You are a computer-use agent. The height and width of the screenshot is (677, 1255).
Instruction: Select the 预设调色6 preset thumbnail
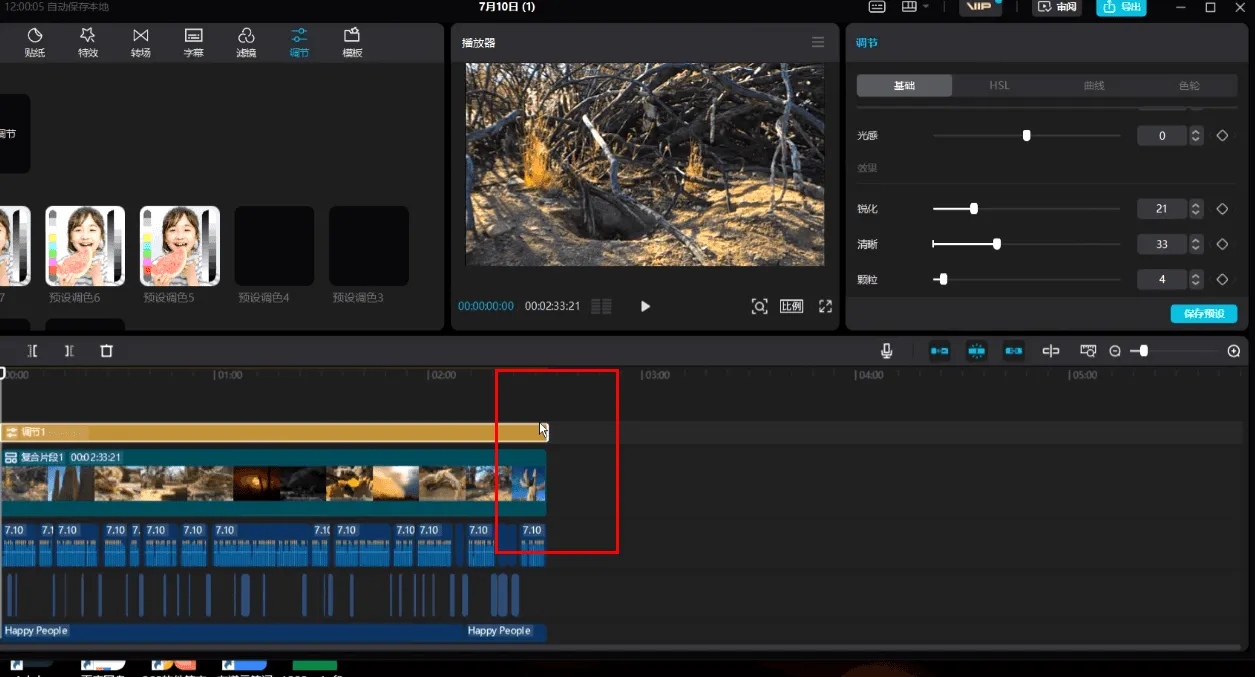click(85, 246)
